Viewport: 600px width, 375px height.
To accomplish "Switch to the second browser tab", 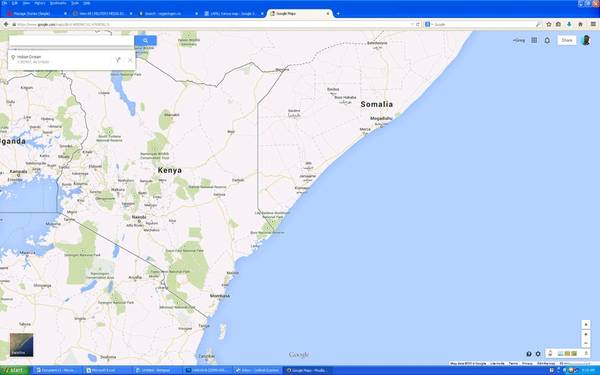I will 102,13.
